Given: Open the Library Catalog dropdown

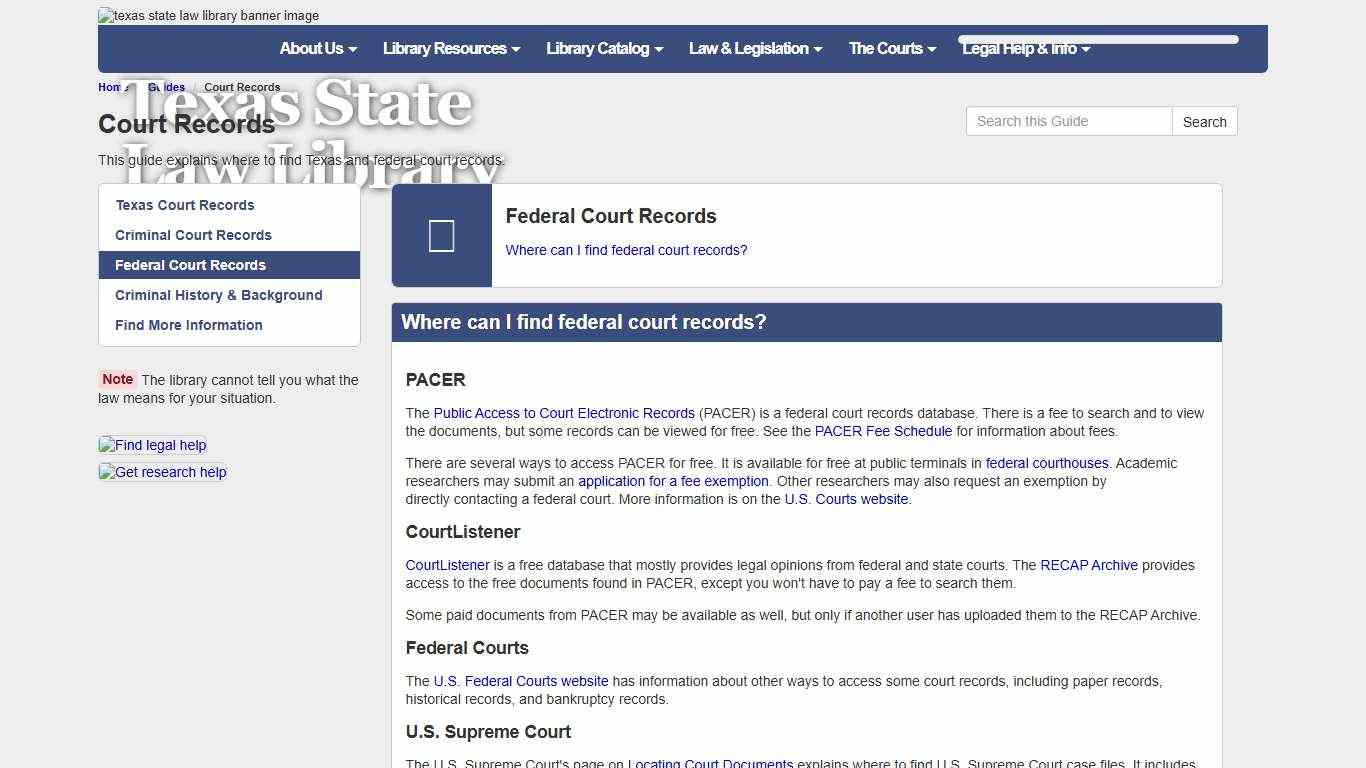Looking at the screenshot, I should (604, 48).
